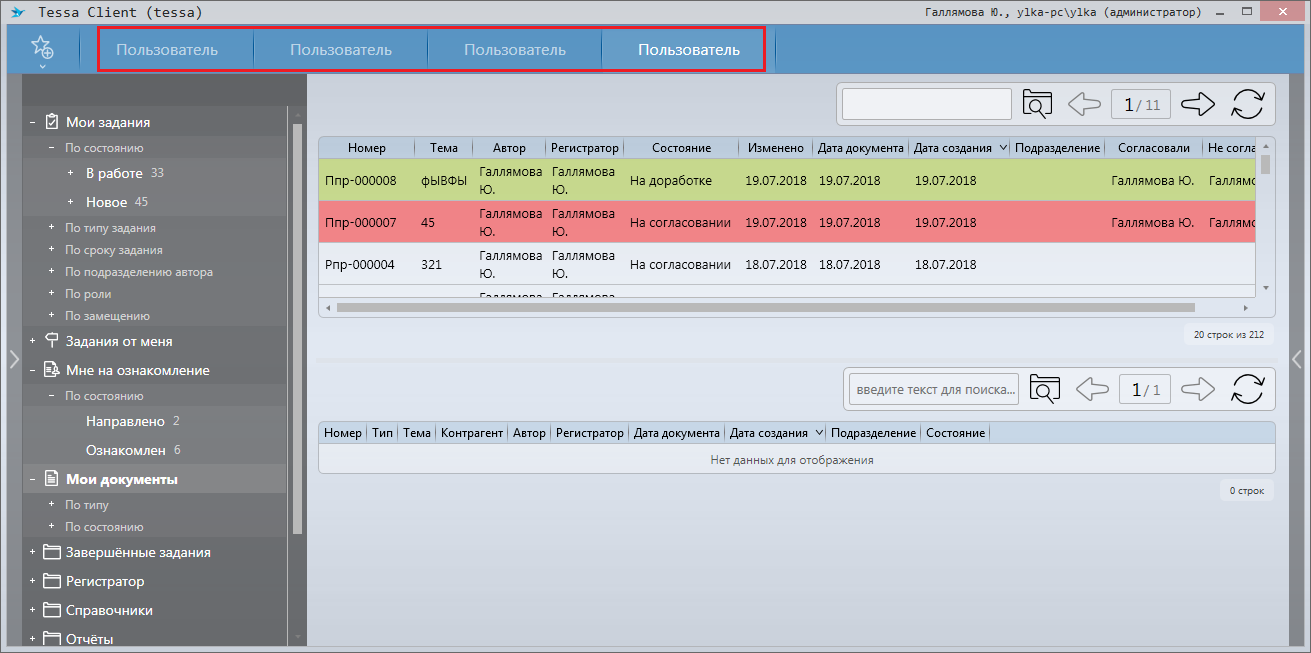Click the upper search input field
This screenshot has height=653, width=1311.
927,104
